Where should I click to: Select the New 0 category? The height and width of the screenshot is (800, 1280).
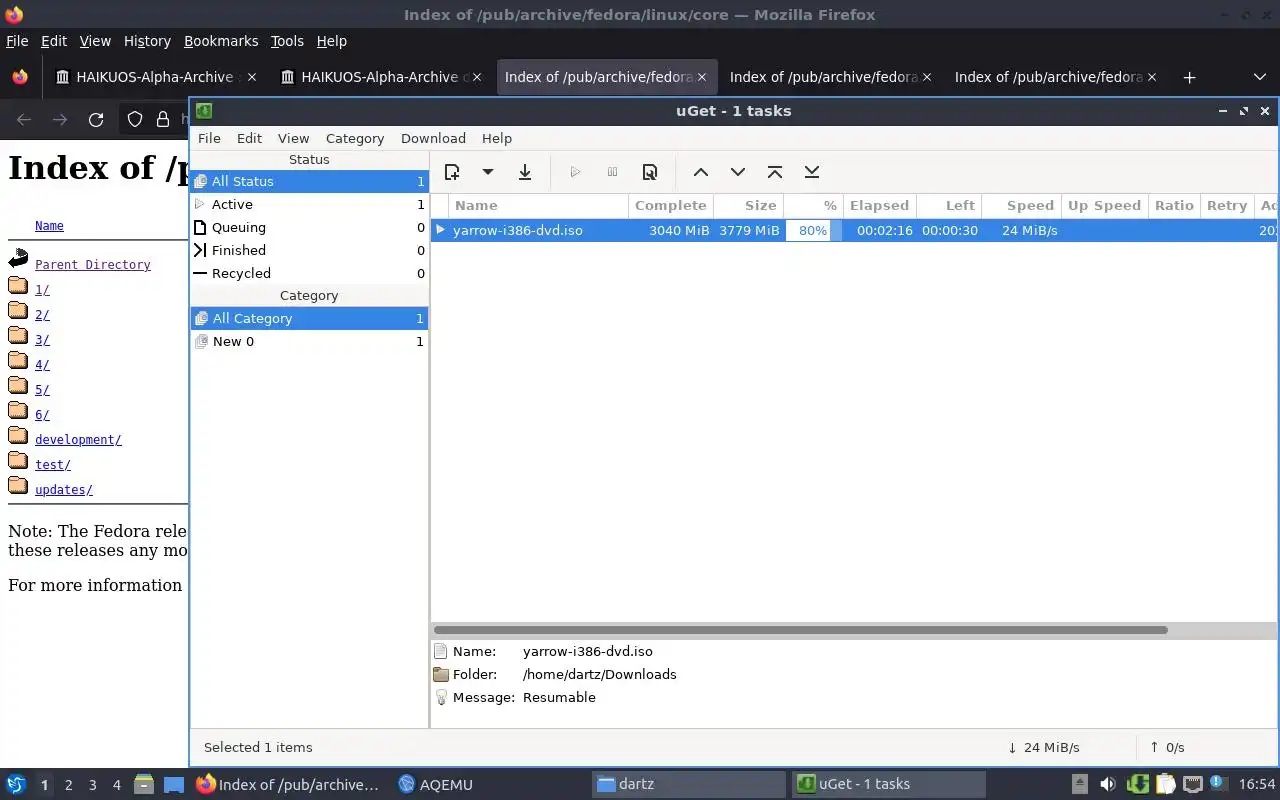[309, 341]
